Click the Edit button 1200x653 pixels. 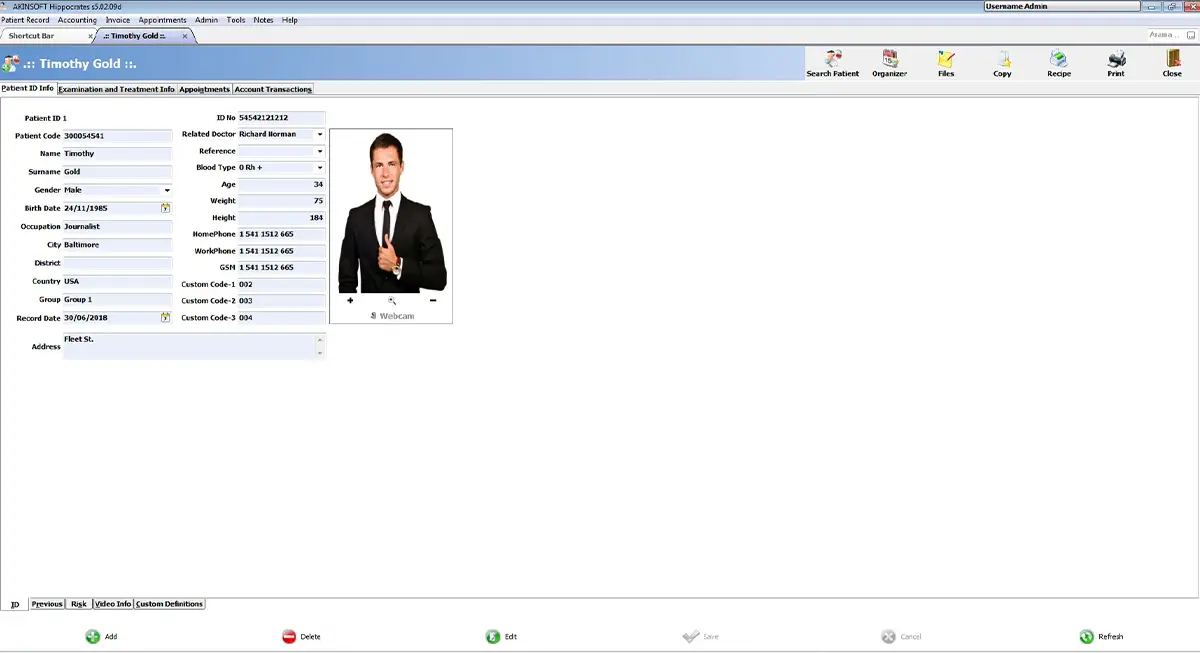tap(502, 636)
